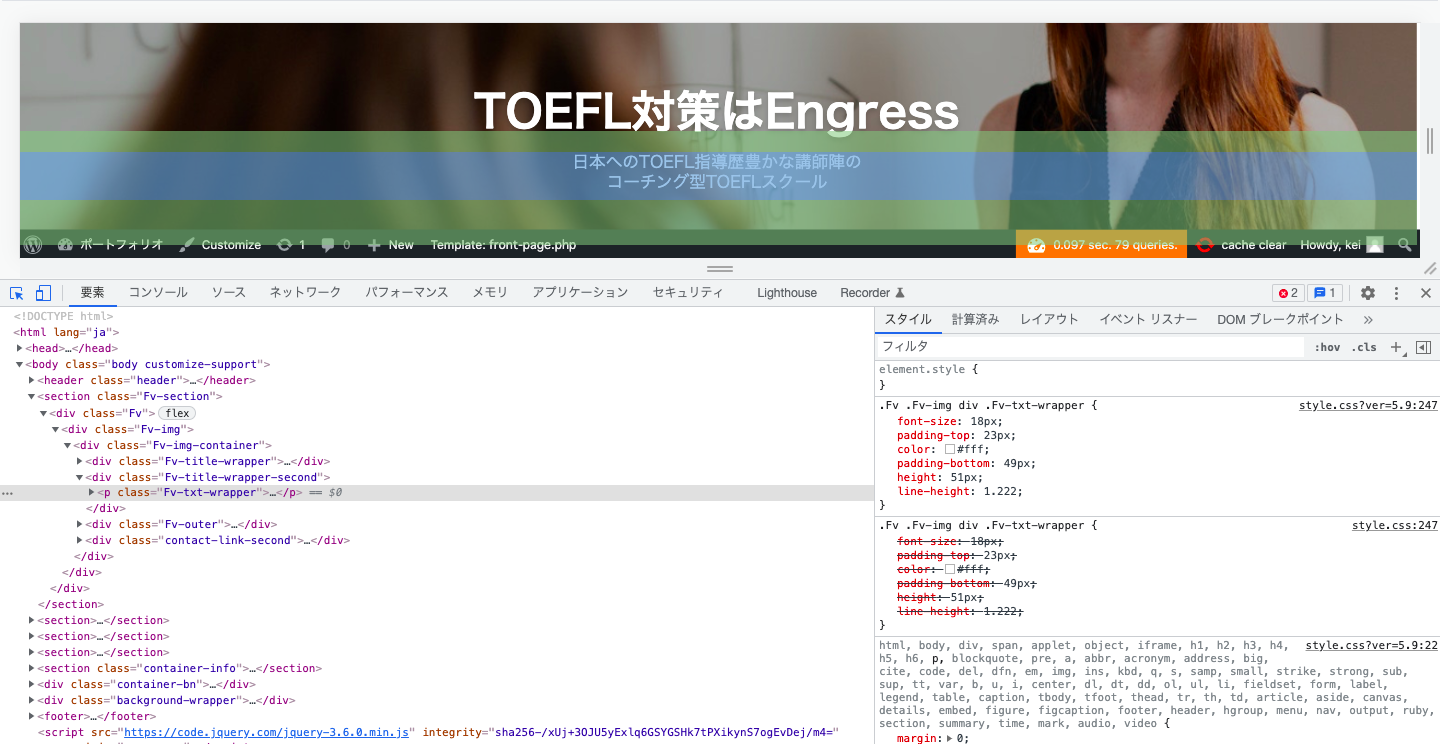Follow the jquery-3.6.0.min.js script link
1440x744 pixels.
268,733
